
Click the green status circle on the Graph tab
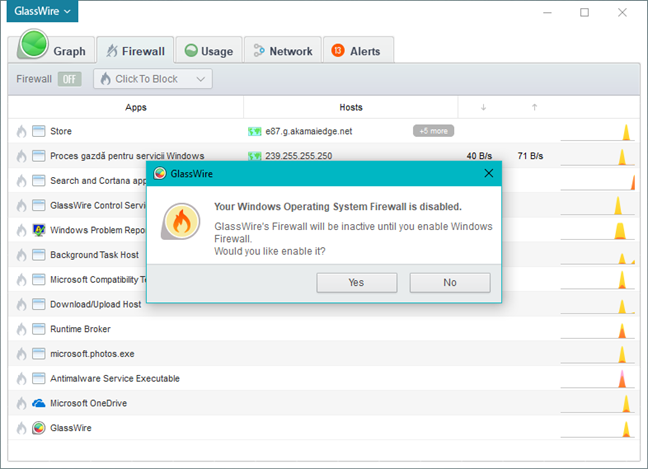tap(33, 44)
